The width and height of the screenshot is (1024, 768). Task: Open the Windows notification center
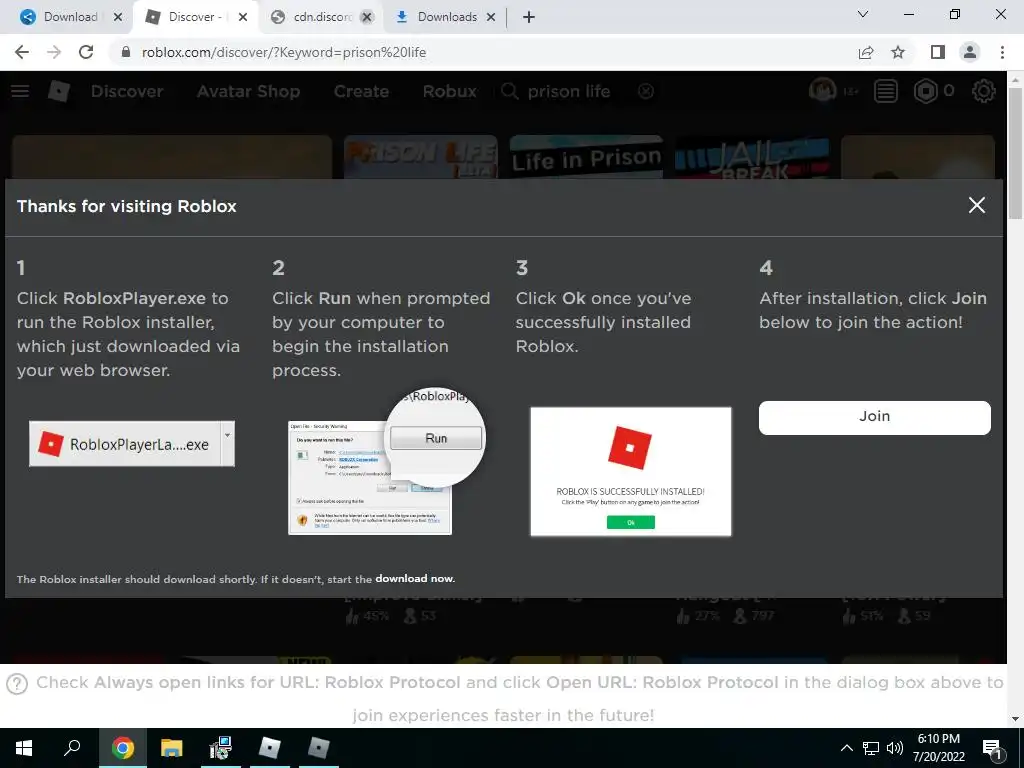click(x=993, y=749)
